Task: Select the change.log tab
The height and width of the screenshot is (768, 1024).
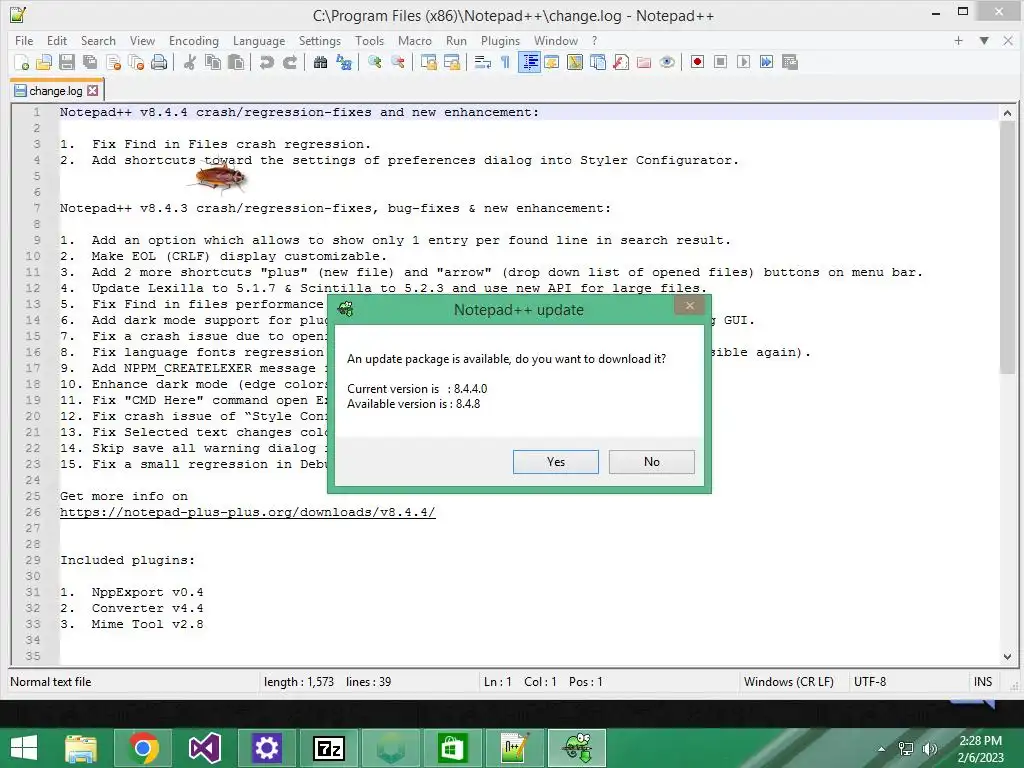Action: (x=56, y=91)
